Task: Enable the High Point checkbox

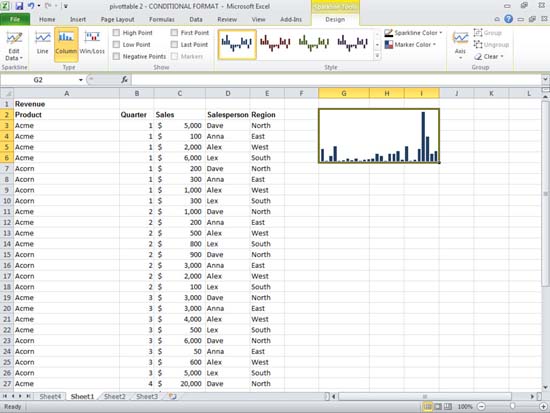Action: [116, 33]
